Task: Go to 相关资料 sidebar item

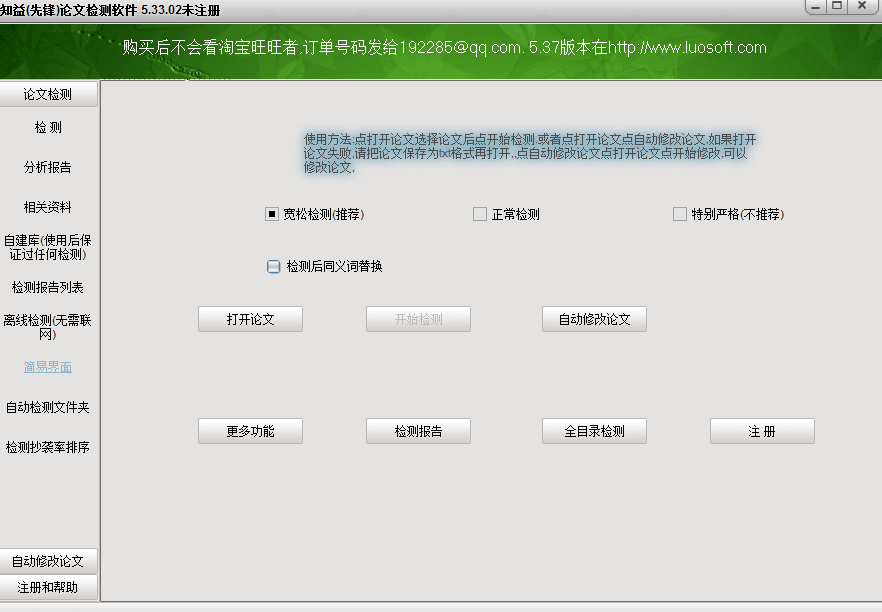Action: point(48,207)
